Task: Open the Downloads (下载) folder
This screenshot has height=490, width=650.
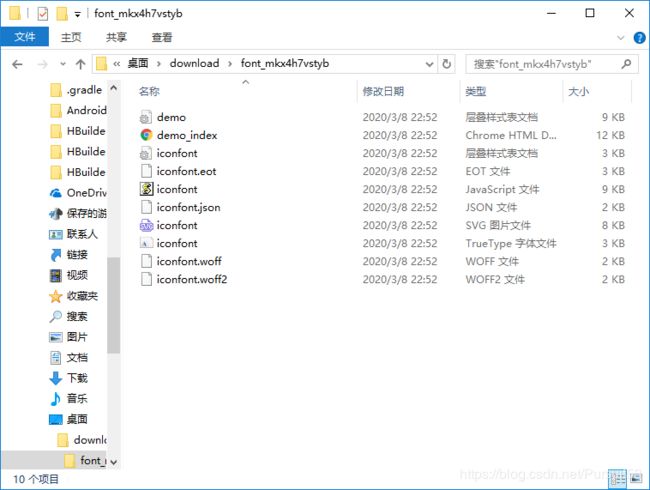Action: click(68, 378)
